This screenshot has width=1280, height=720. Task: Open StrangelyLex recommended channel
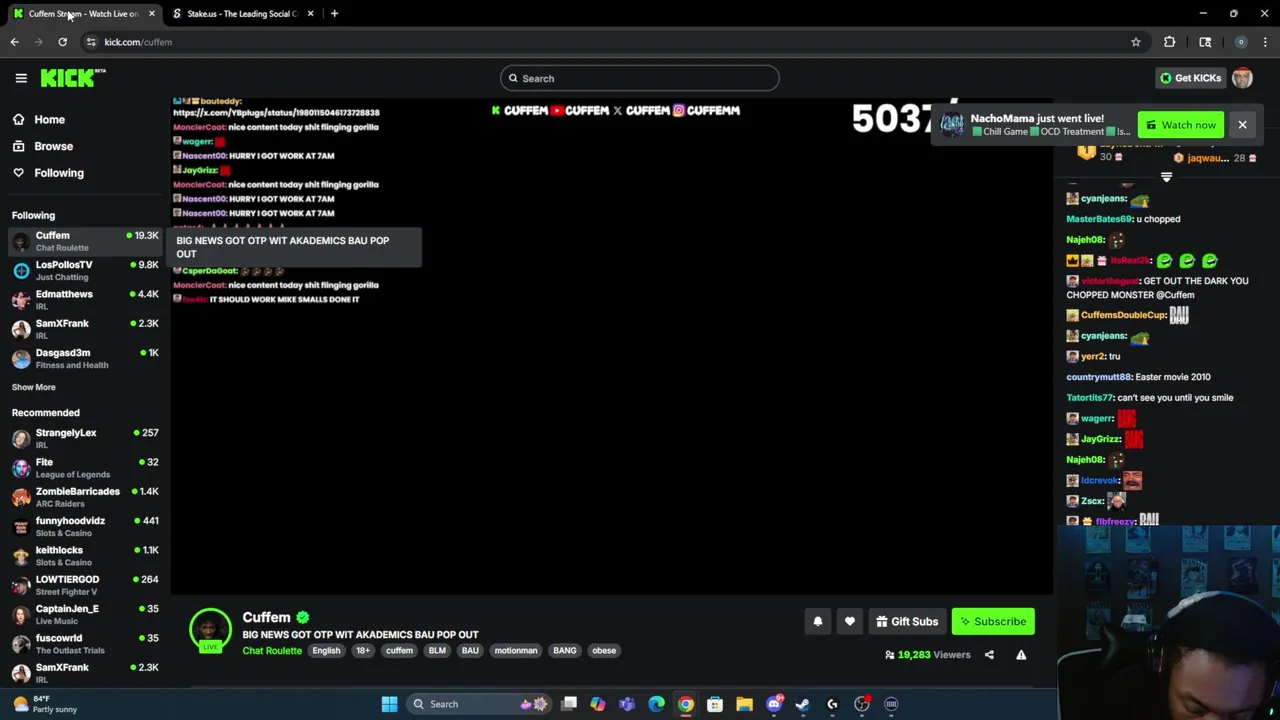point(85,438)
